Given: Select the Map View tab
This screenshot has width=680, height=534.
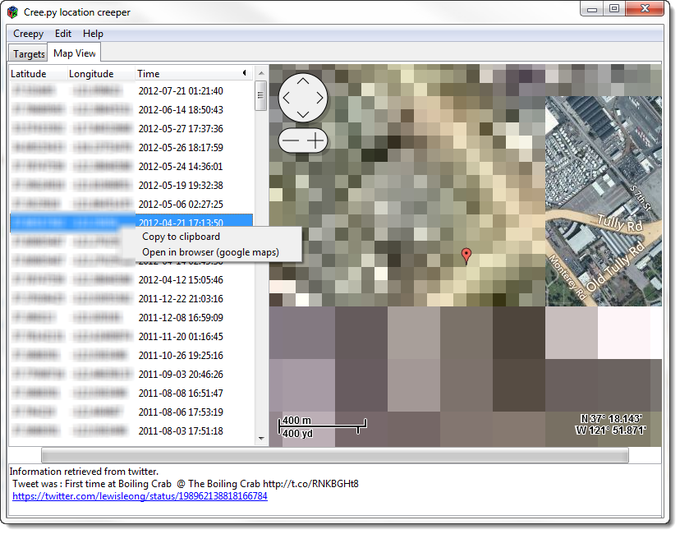Looking at the screenshot, I should 74,53.
